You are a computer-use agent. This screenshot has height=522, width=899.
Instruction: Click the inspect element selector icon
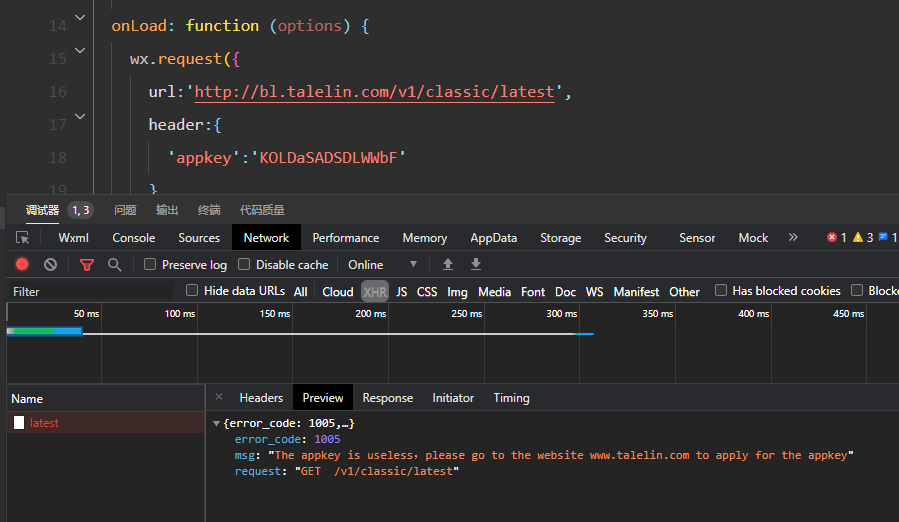pos(22,238)
